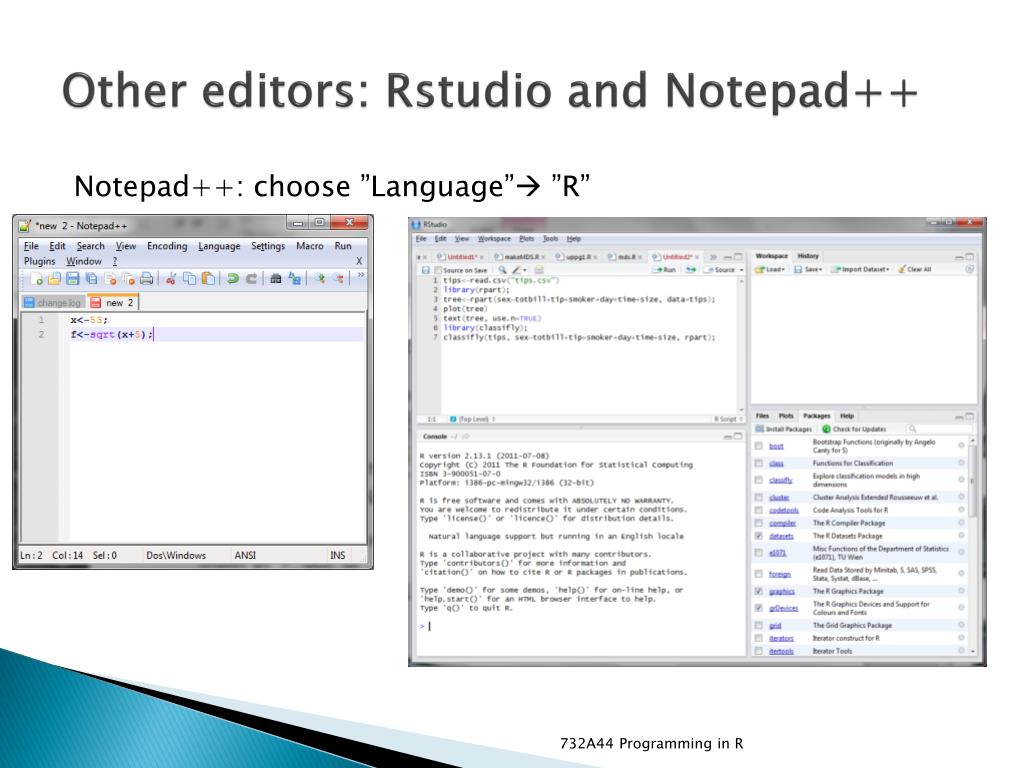Click grey Redo arrow in Notepad++

pyautogui.click(x=251, y=280)
